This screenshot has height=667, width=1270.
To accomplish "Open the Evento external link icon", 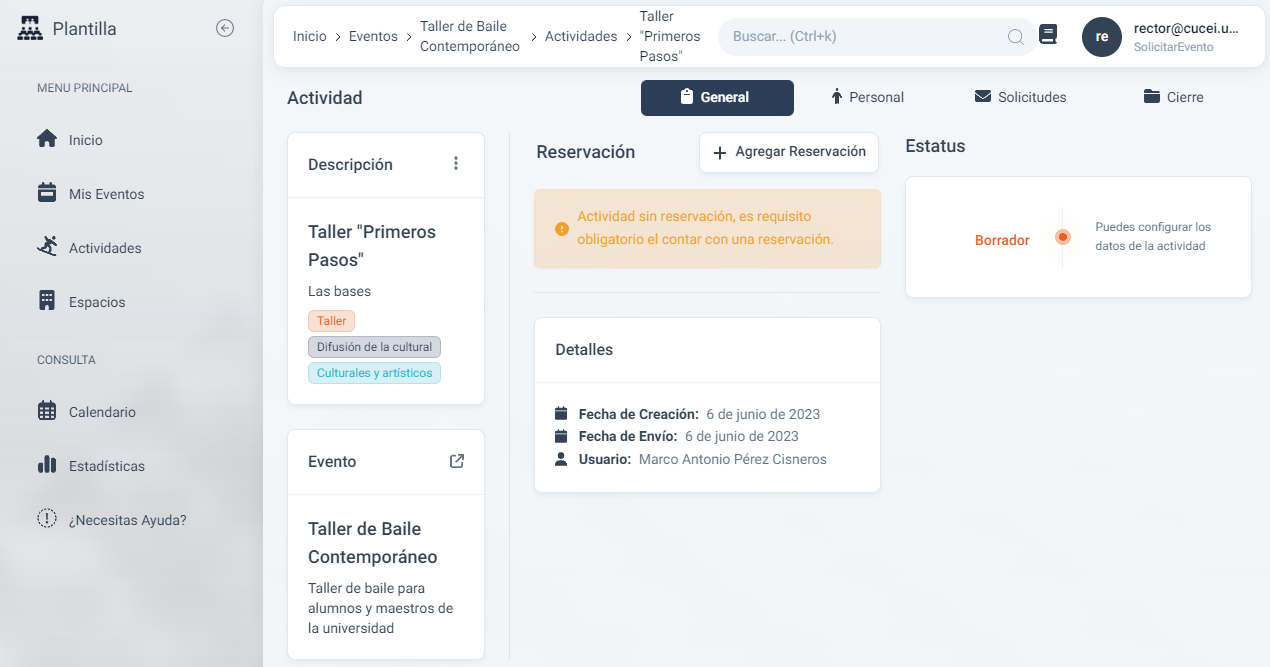I will (x=457, y=461).
